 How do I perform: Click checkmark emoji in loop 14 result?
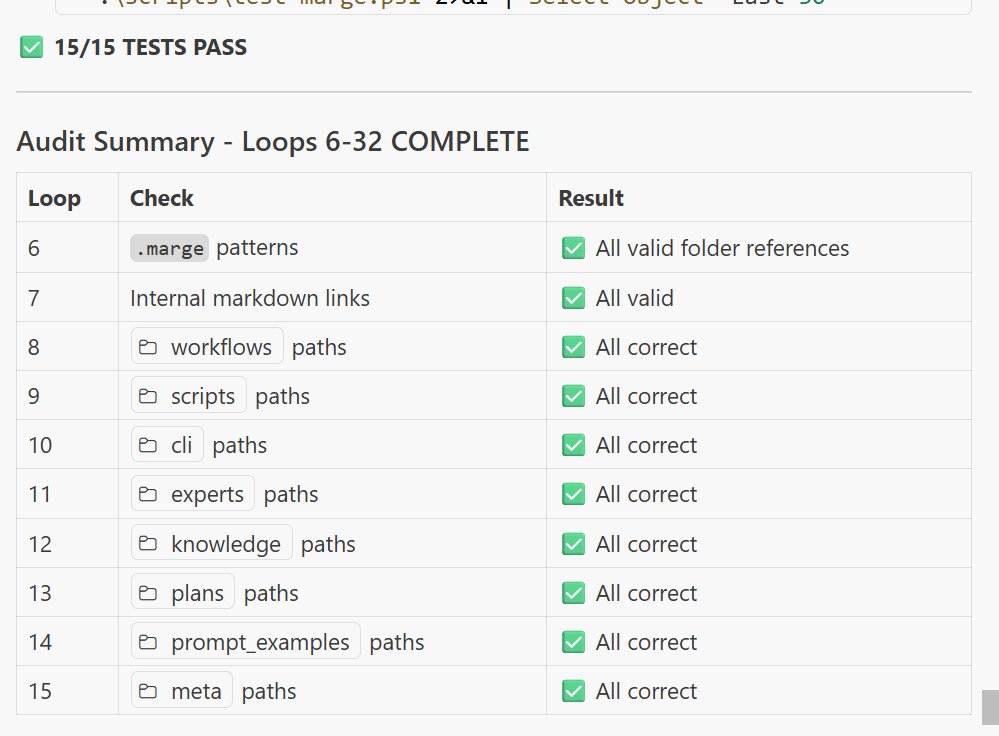point(573,642)
